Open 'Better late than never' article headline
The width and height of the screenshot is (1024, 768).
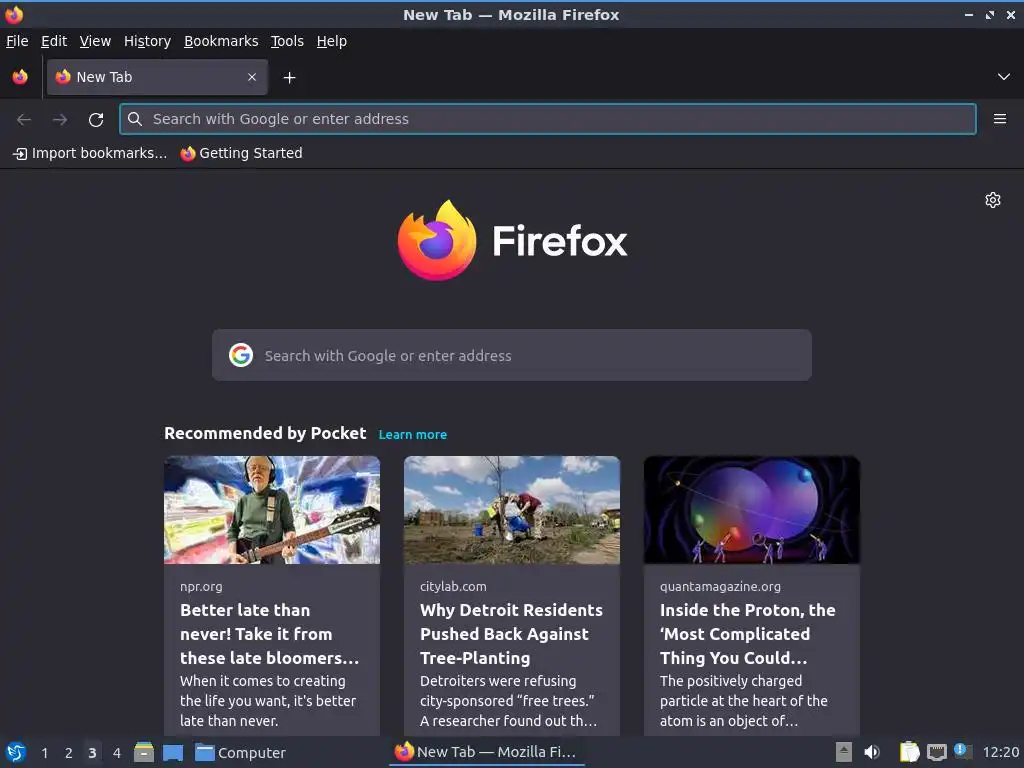269,633
